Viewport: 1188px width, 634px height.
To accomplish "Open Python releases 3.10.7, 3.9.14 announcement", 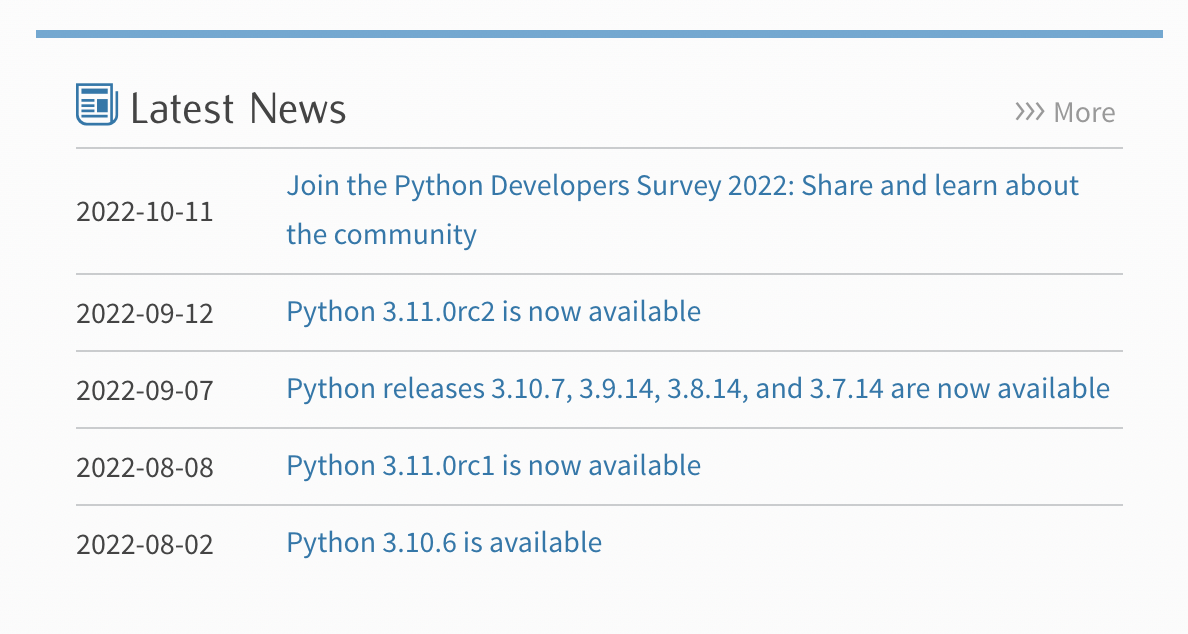I will tap(698, 389).
